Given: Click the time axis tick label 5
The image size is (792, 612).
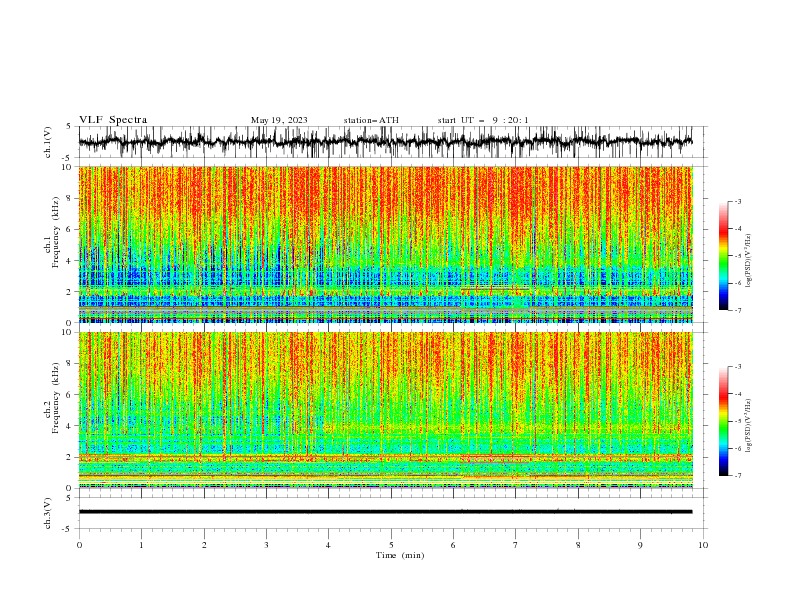Looking at the screenshot, I should point(391,545).
